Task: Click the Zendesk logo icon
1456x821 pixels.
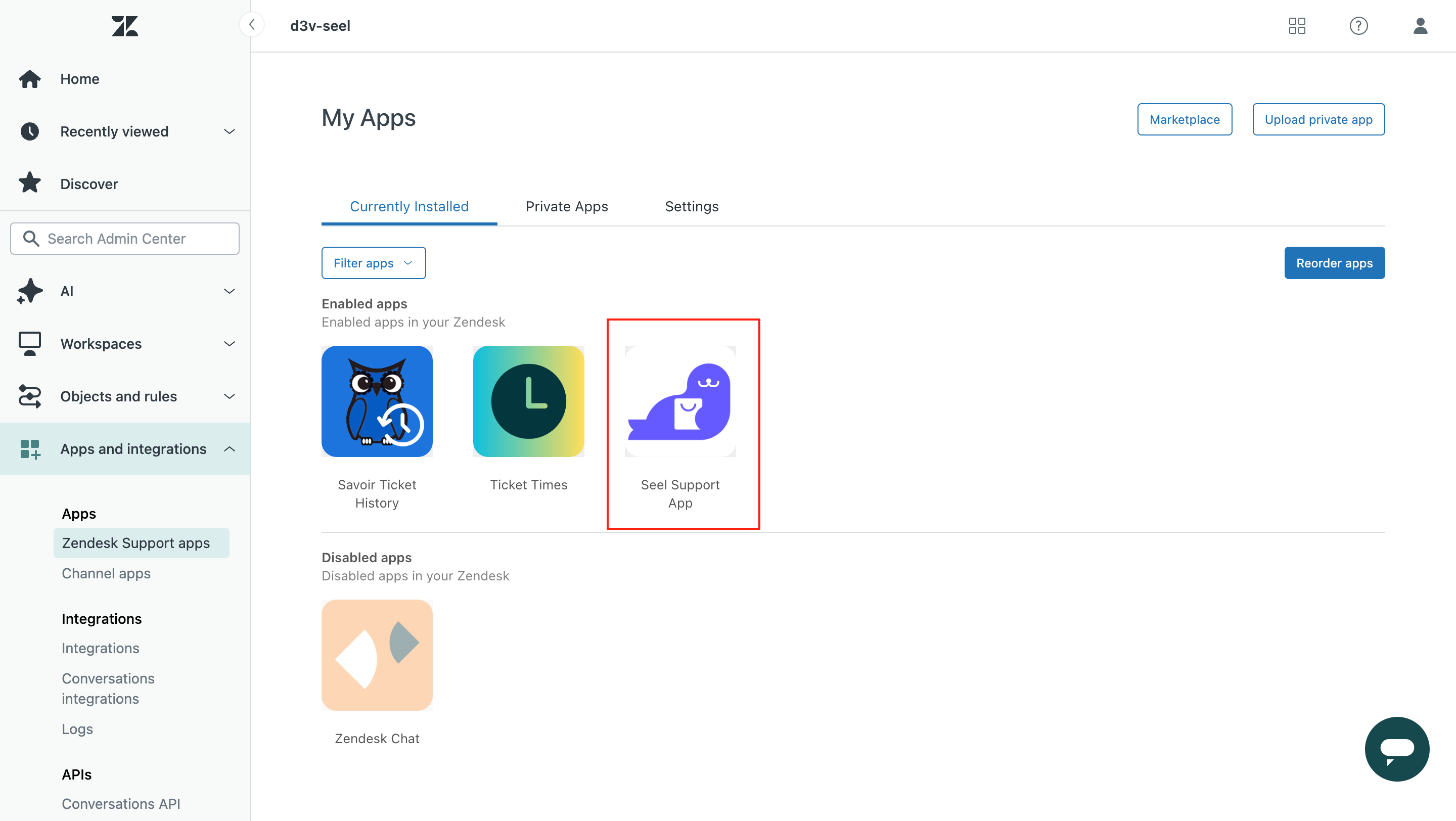Action: click(x=124, y=26)
